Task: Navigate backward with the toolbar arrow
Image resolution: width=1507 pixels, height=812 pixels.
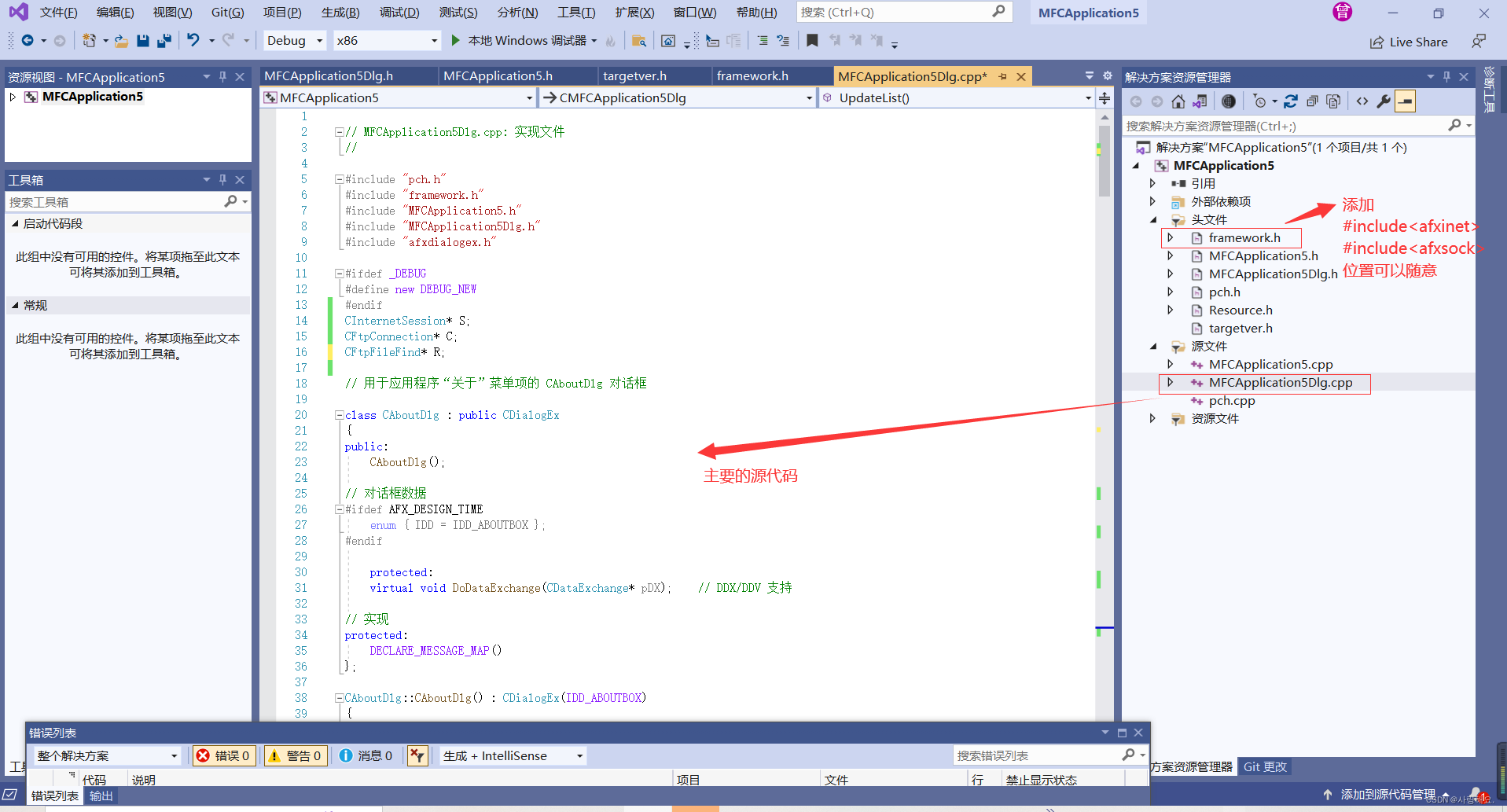Action: 28,40
